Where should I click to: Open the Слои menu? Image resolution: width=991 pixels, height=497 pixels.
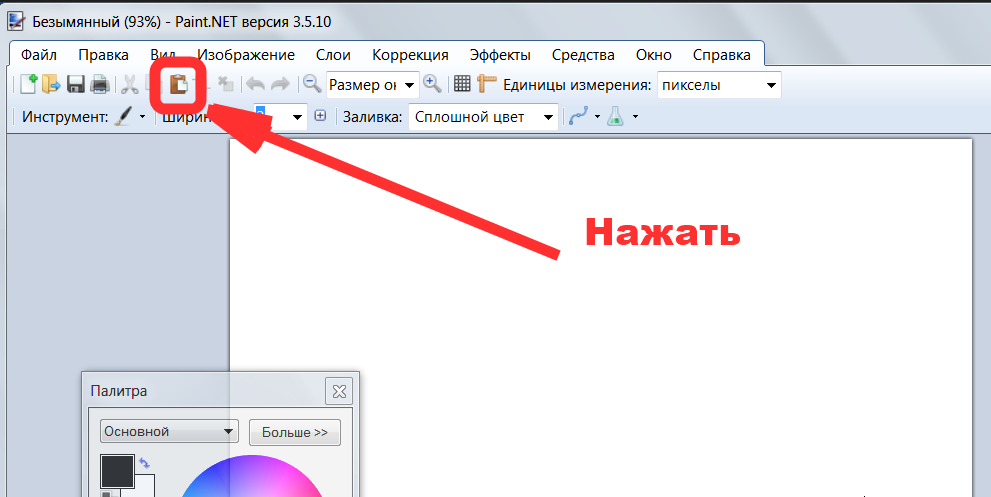333,55
